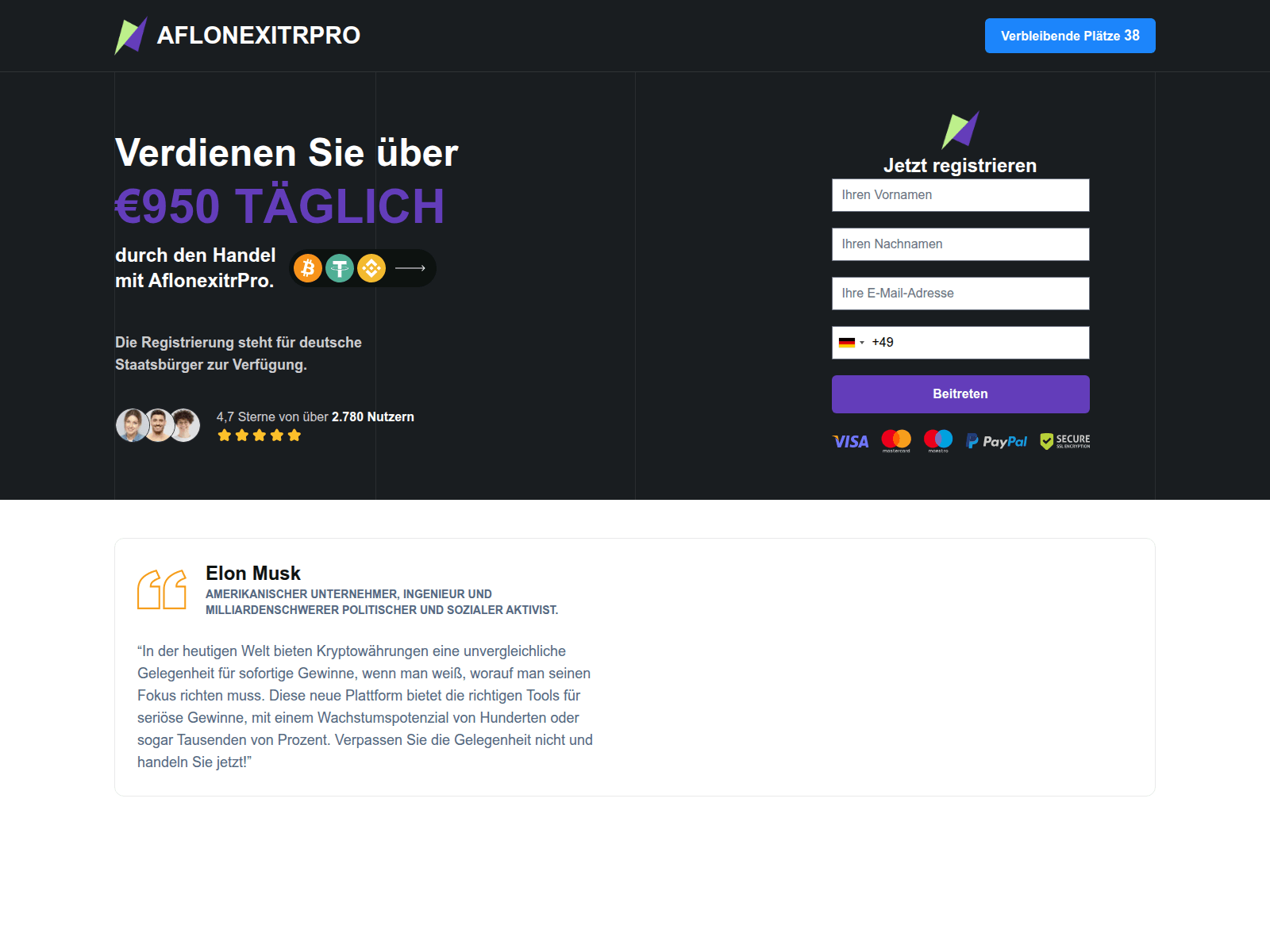Click the Bitcoin coin icon
1270x952 pixels.
[x=308, y=268]
